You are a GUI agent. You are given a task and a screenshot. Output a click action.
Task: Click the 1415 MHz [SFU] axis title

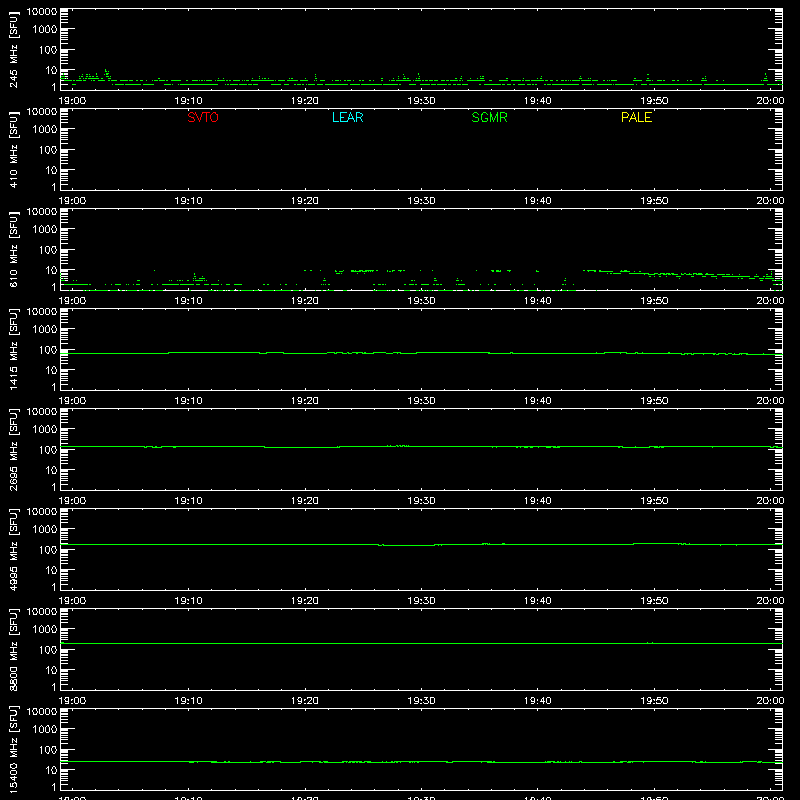tap(14, 349)
